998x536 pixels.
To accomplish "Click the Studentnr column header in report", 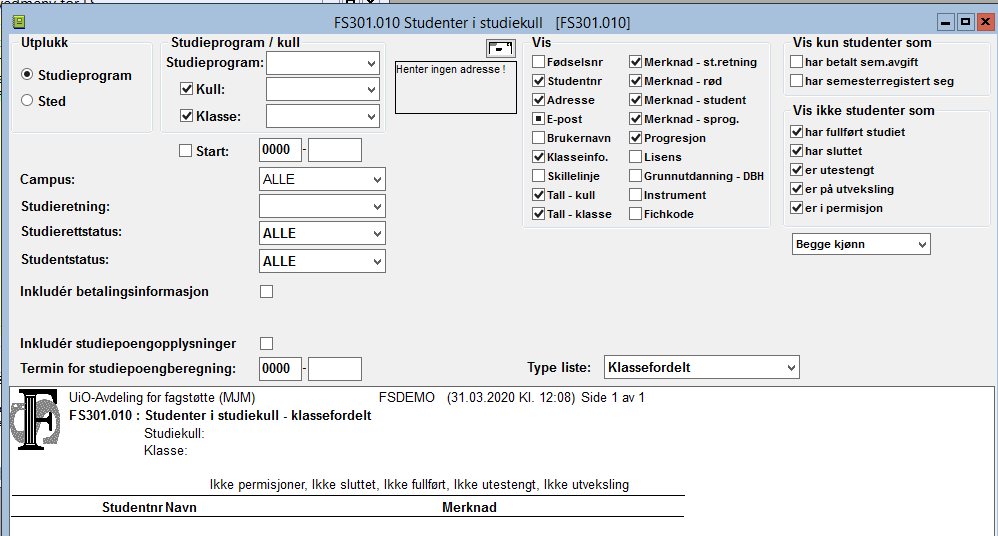I will (132, 507).
